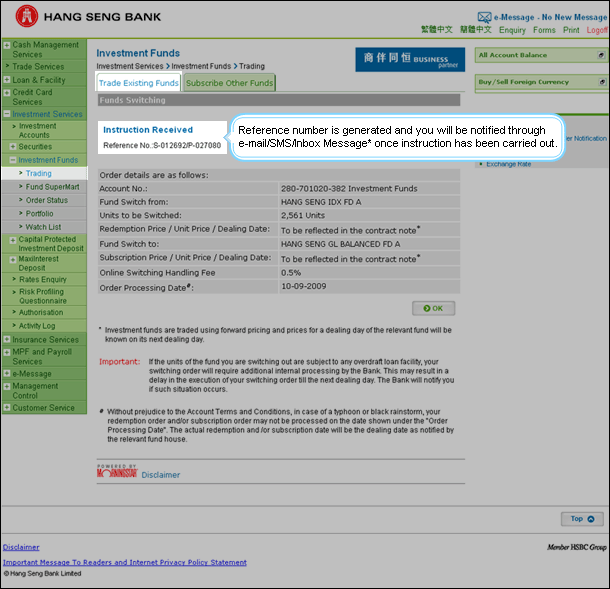Click the Forms link in header
The image size is (610, 589).
click(544, 30)
